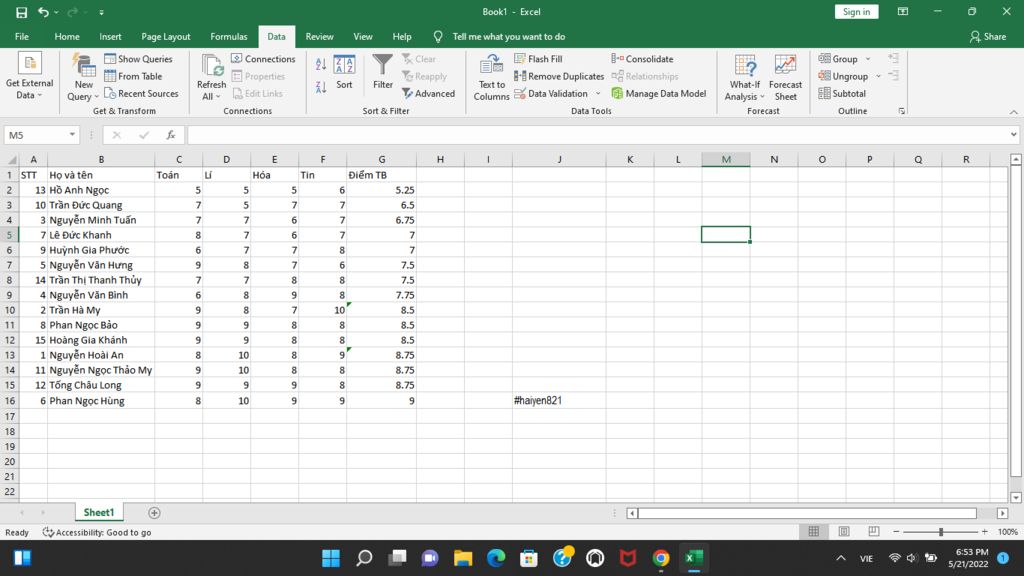
Task: Zoom out with the minus button
Action: tap(896, 532)
